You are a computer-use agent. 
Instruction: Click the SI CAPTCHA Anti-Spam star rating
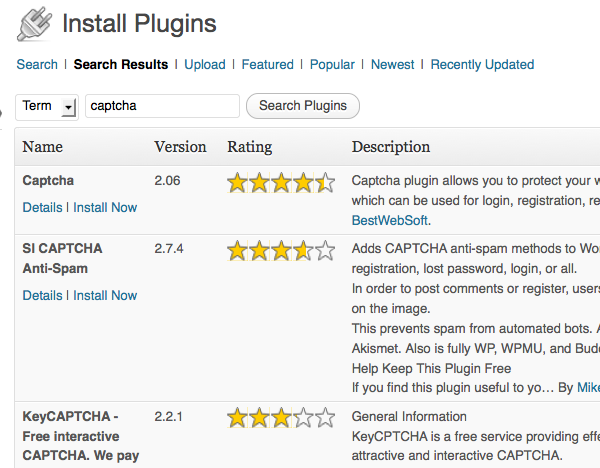point(281,251)
